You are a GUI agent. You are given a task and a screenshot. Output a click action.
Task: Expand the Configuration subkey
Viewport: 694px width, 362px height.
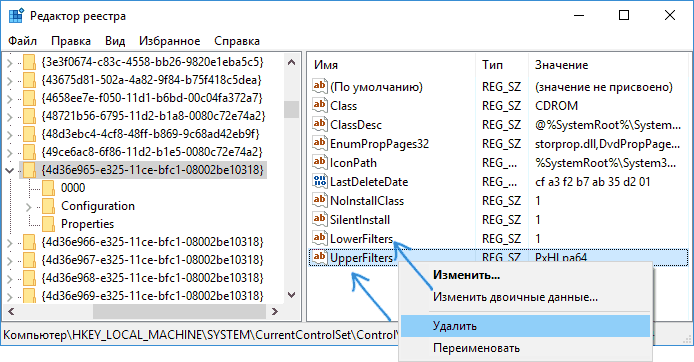(29, 206)
